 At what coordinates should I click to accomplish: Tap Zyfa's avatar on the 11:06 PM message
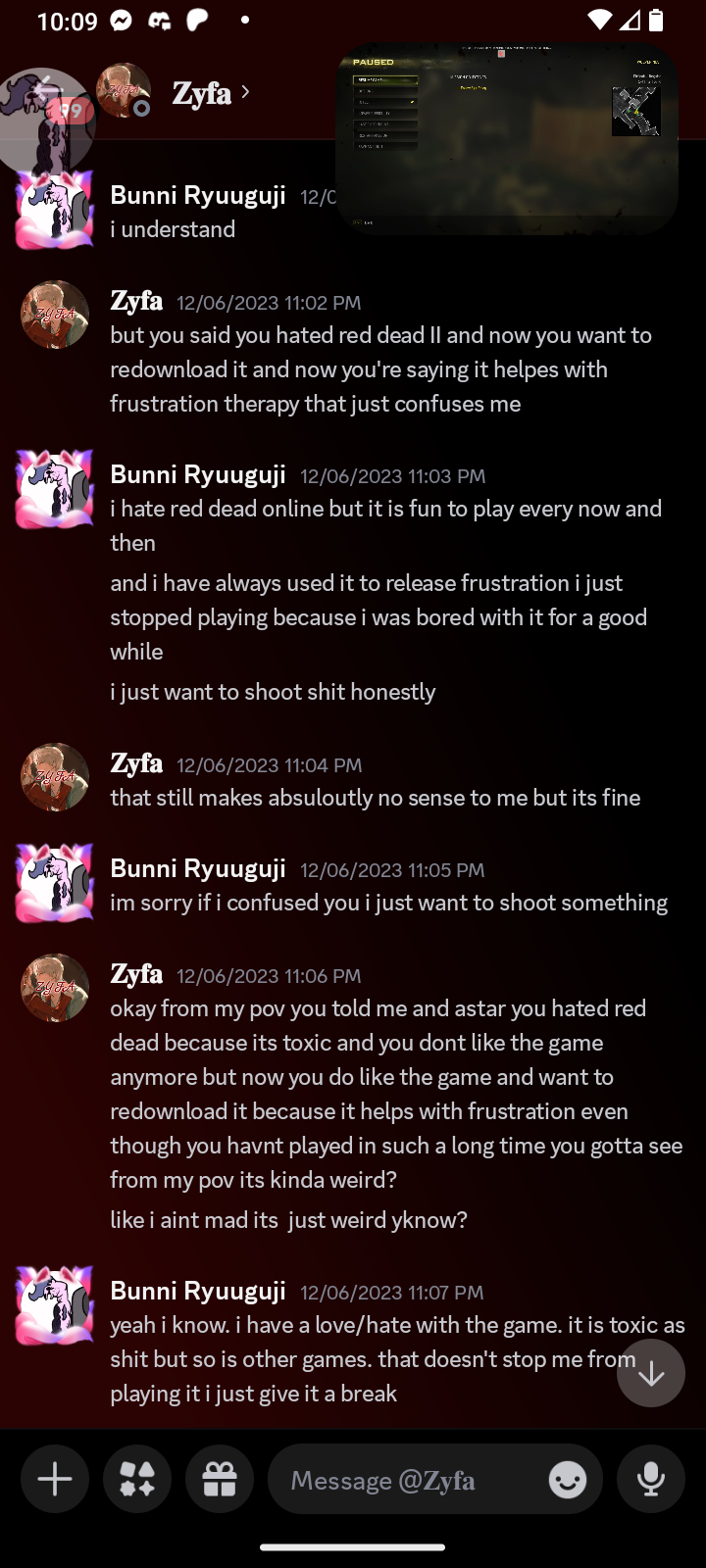[55, 988]
